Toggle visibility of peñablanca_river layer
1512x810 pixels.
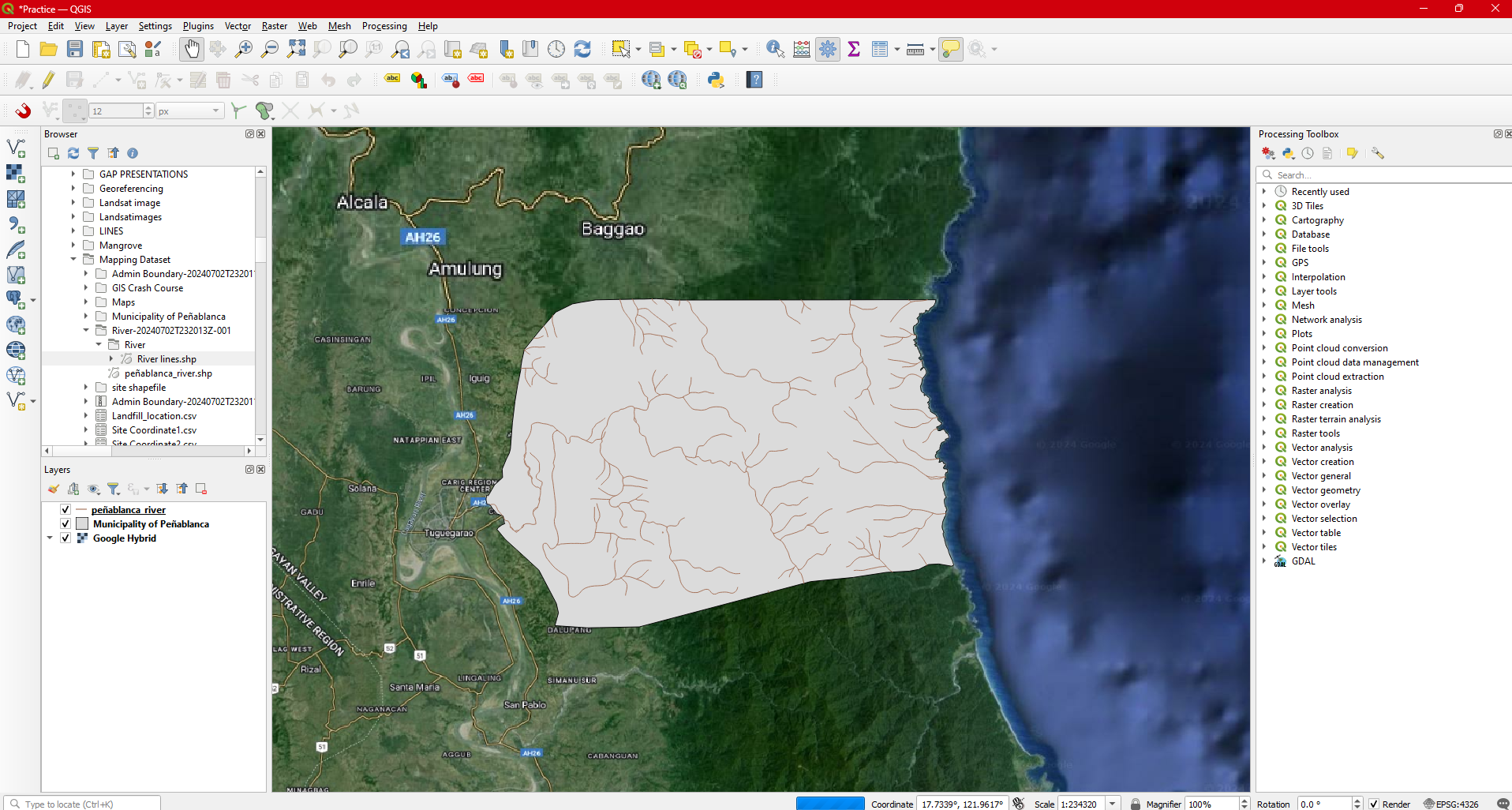[65, 510]
